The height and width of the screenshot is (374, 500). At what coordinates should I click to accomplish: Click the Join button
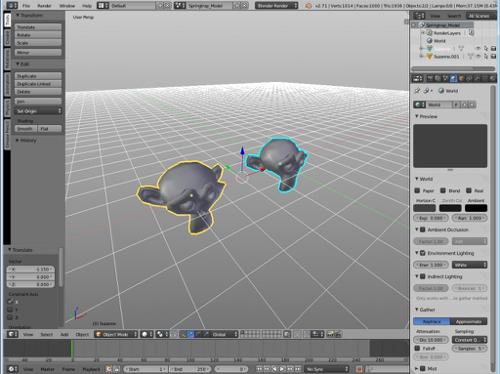coord(38,101)
